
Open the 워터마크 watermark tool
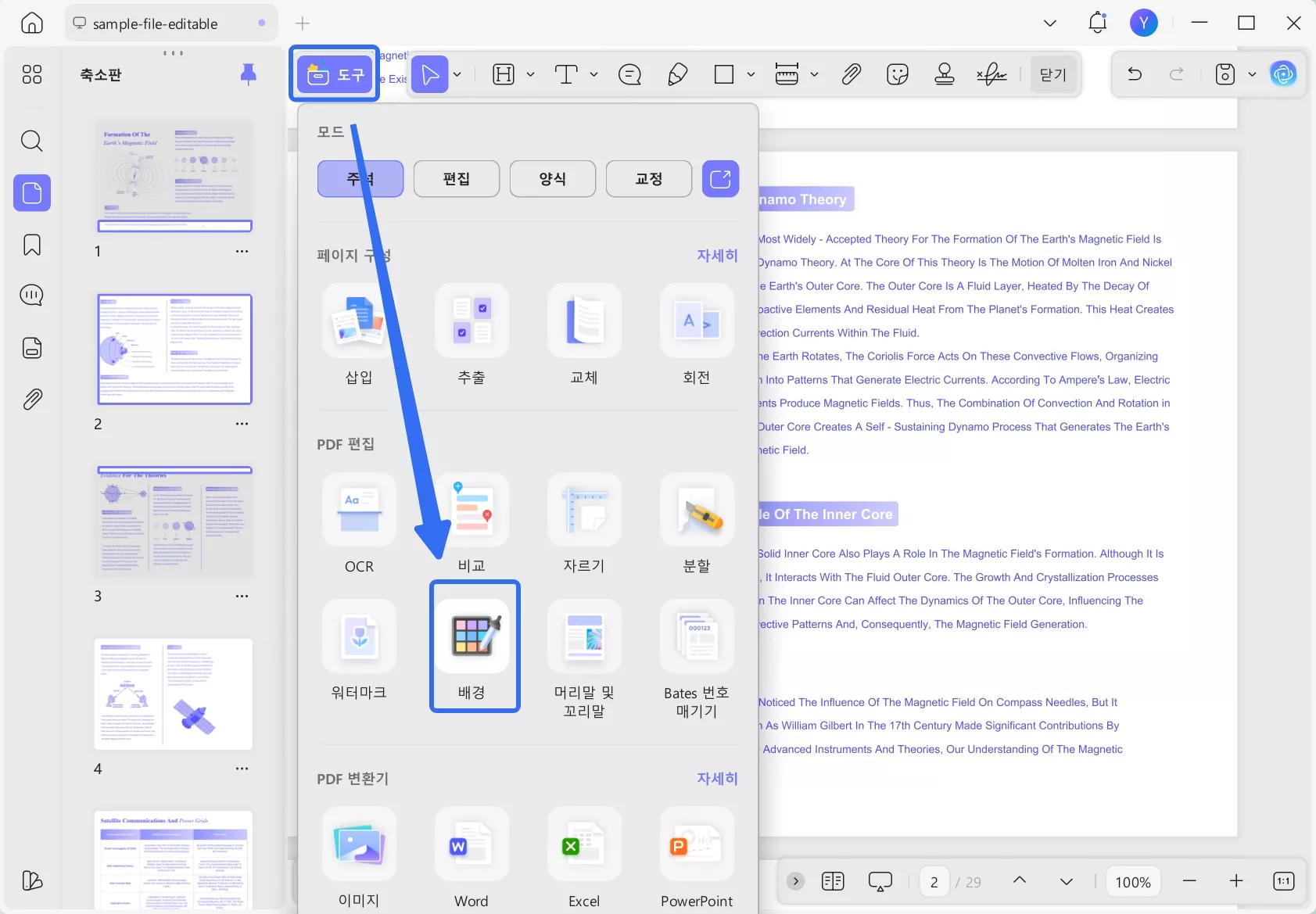(359, 651)
